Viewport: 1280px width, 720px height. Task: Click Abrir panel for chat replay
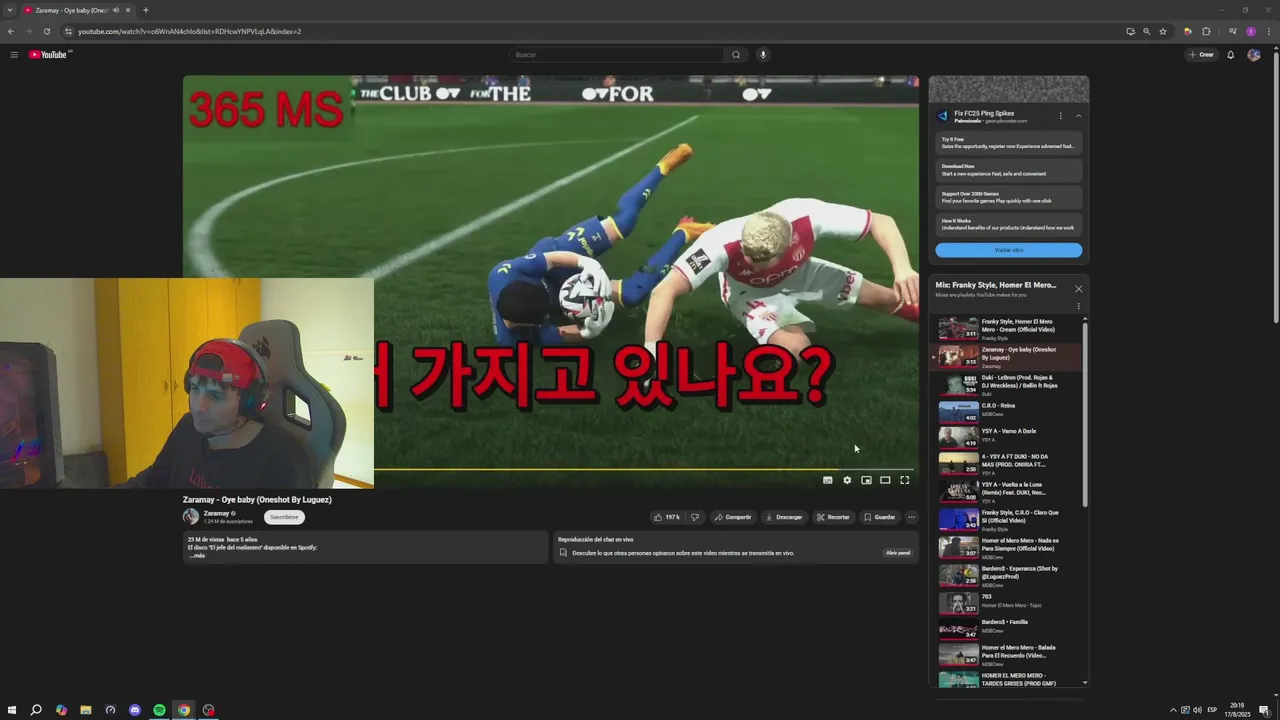click(x=898, y=553)
